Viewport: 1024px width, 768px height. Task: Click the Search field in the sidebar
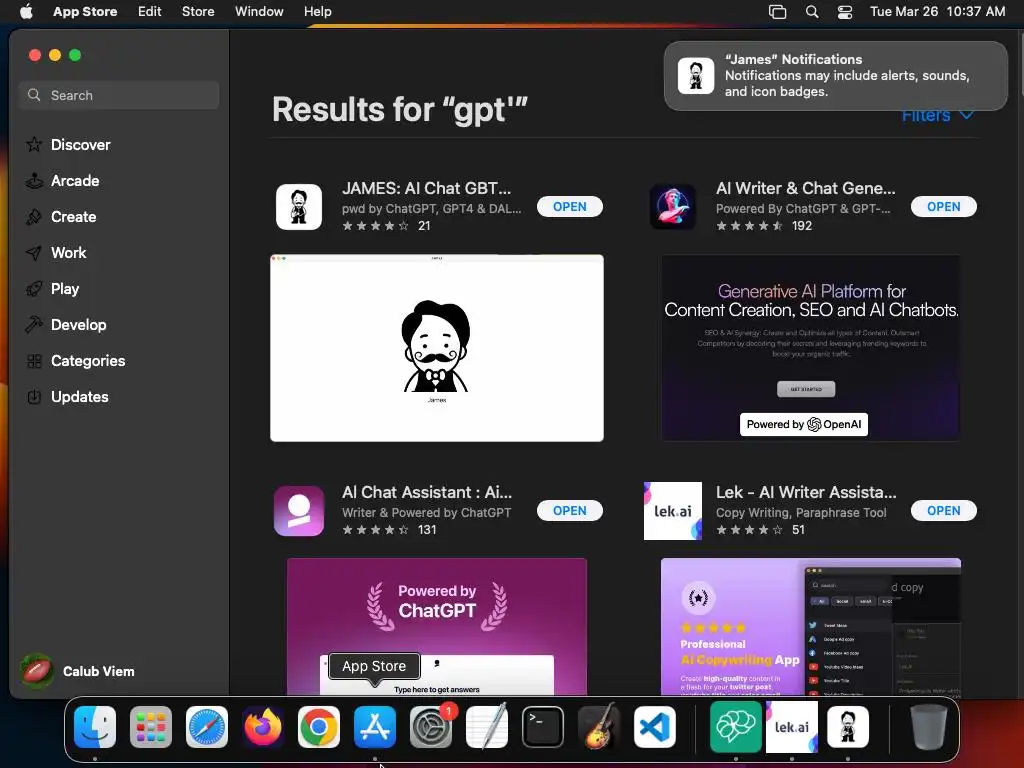click(x=119, y=95)
